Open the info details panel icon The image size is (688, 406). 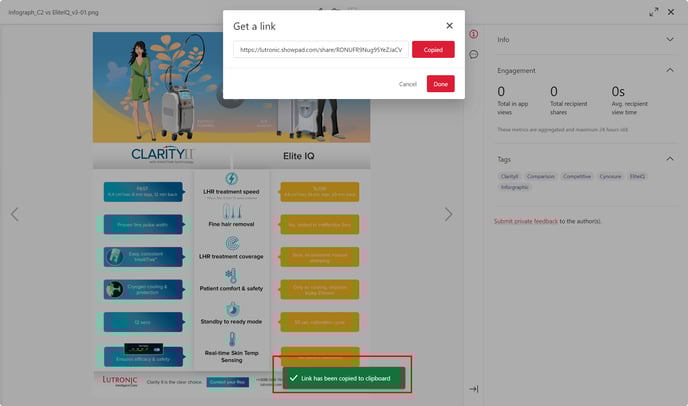click(473, 35)
